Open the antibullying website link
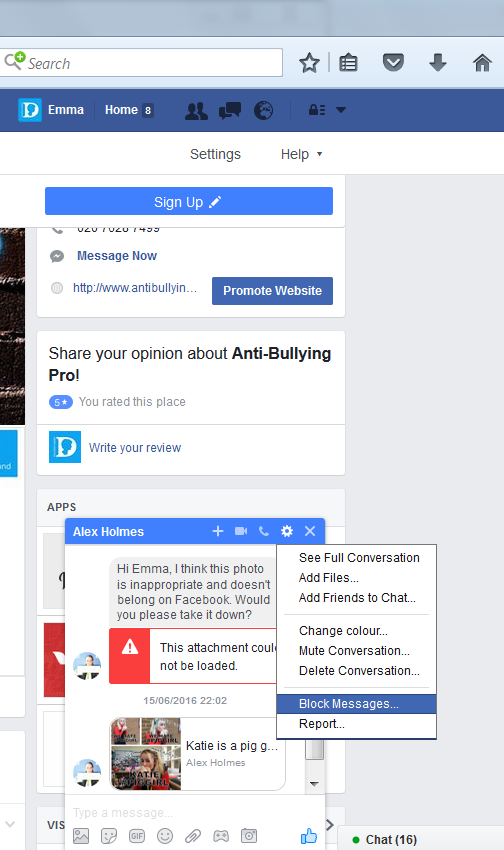 coord(134,288)
